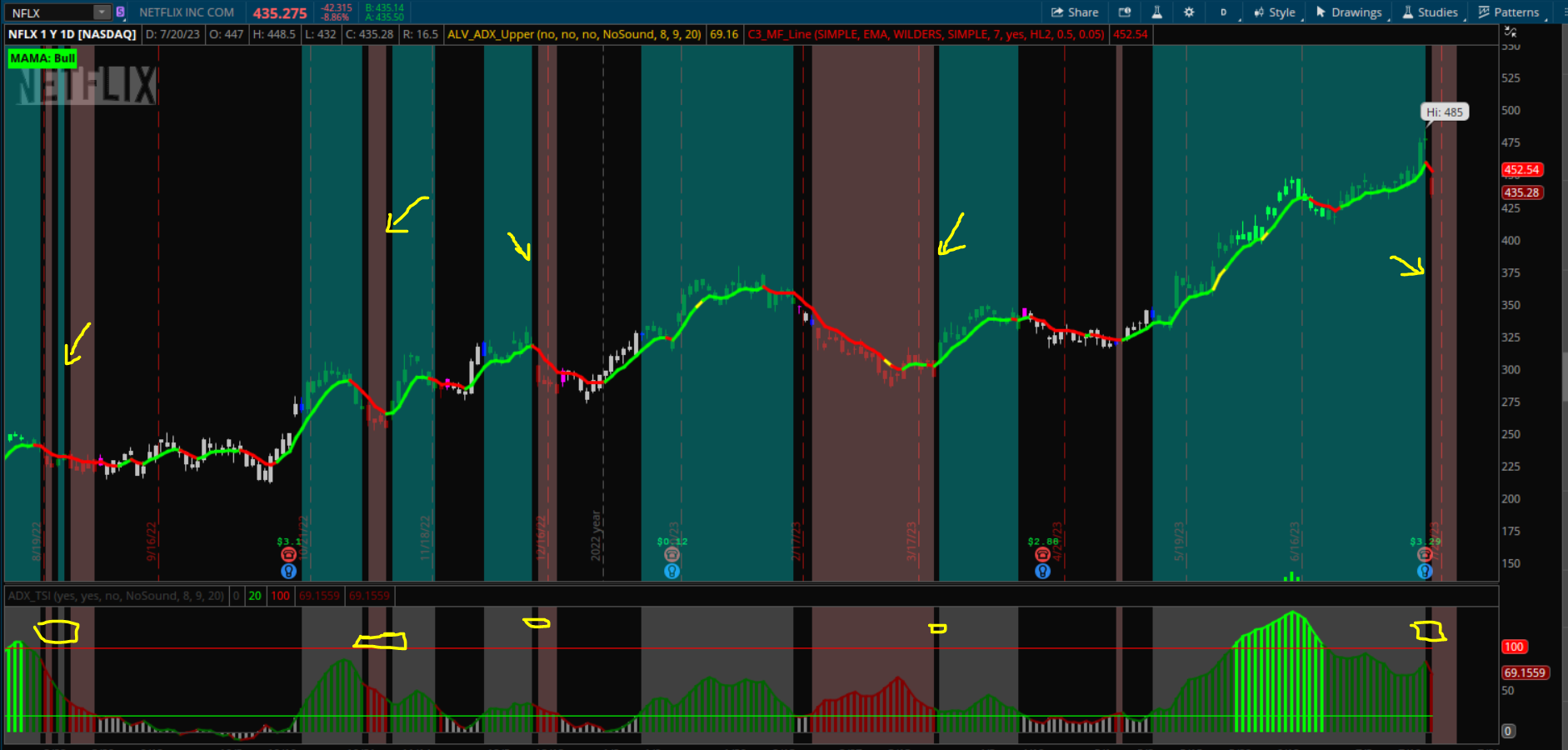
Task: Open the Patterns menu
Action: click(x=1509, y=12)
